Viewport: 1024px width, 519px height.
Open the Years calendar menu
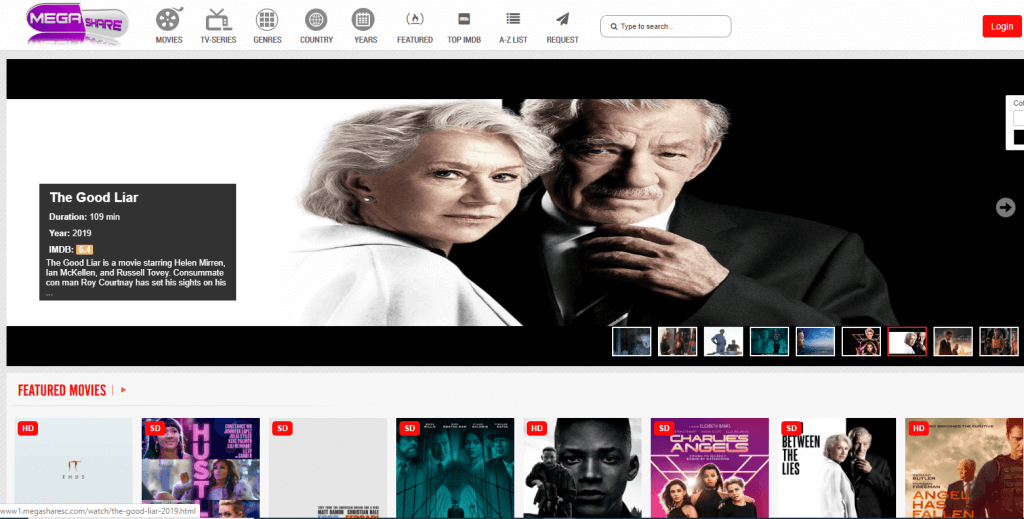click(x=365, y=26)
